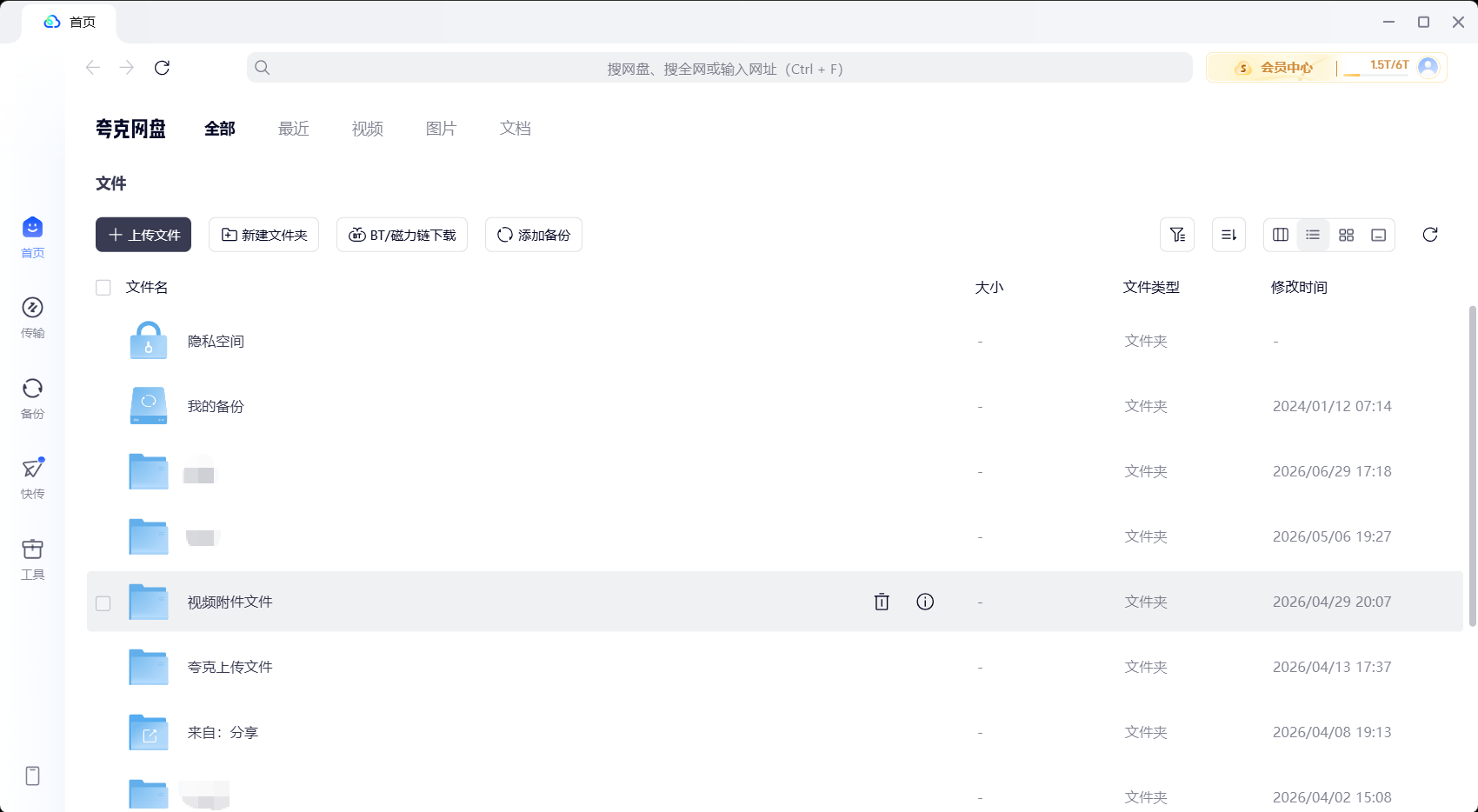1478x812 pixels.
Task: Open the 工具 tools sidebar icon
Action: click(x=32, y=549)
